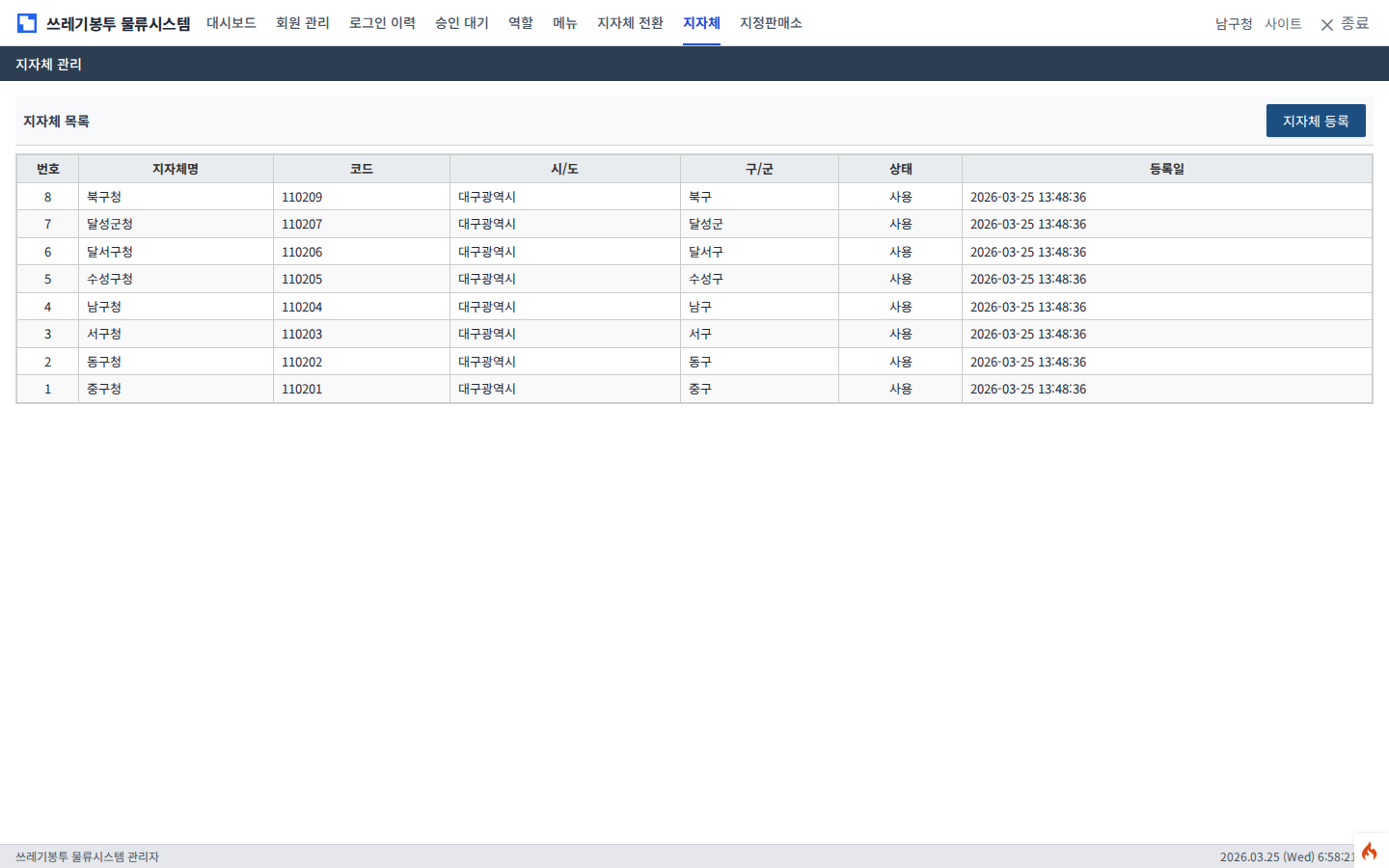Click 남구청 in the top-right header
The image size is (1389, 868).
pos(1234,24)
